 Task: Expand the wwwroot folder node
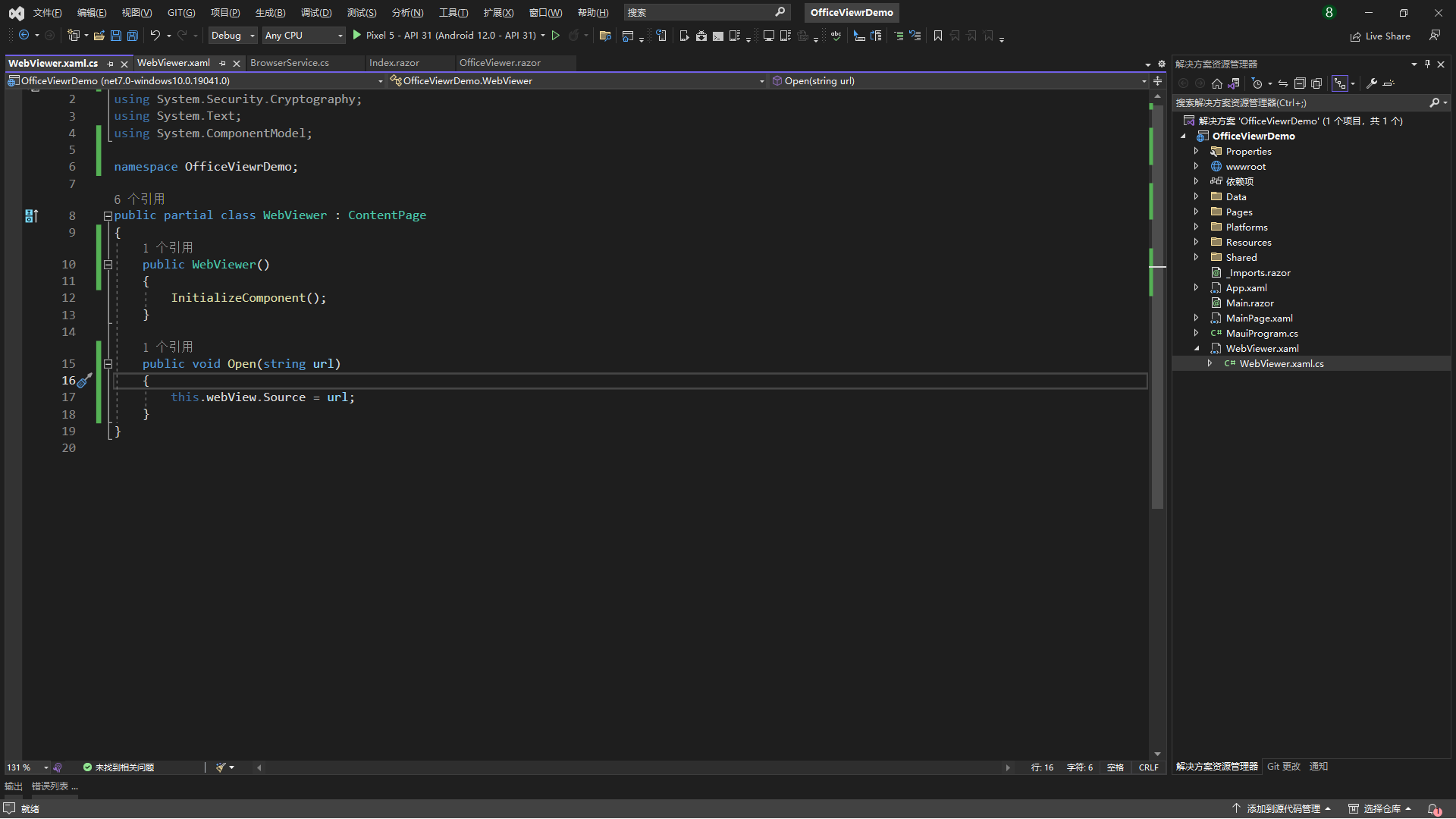1197,166
